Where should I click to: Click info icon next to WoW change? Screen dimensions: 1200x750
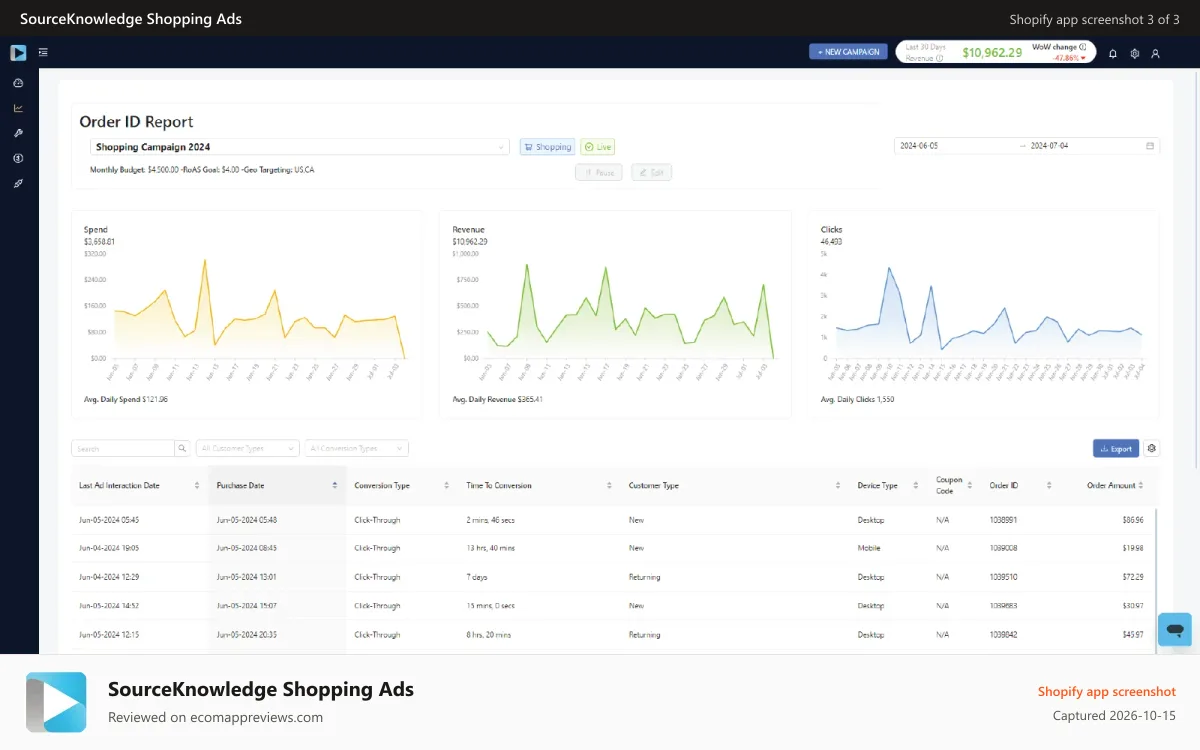pyautogui.click(x=1083, y=47)
